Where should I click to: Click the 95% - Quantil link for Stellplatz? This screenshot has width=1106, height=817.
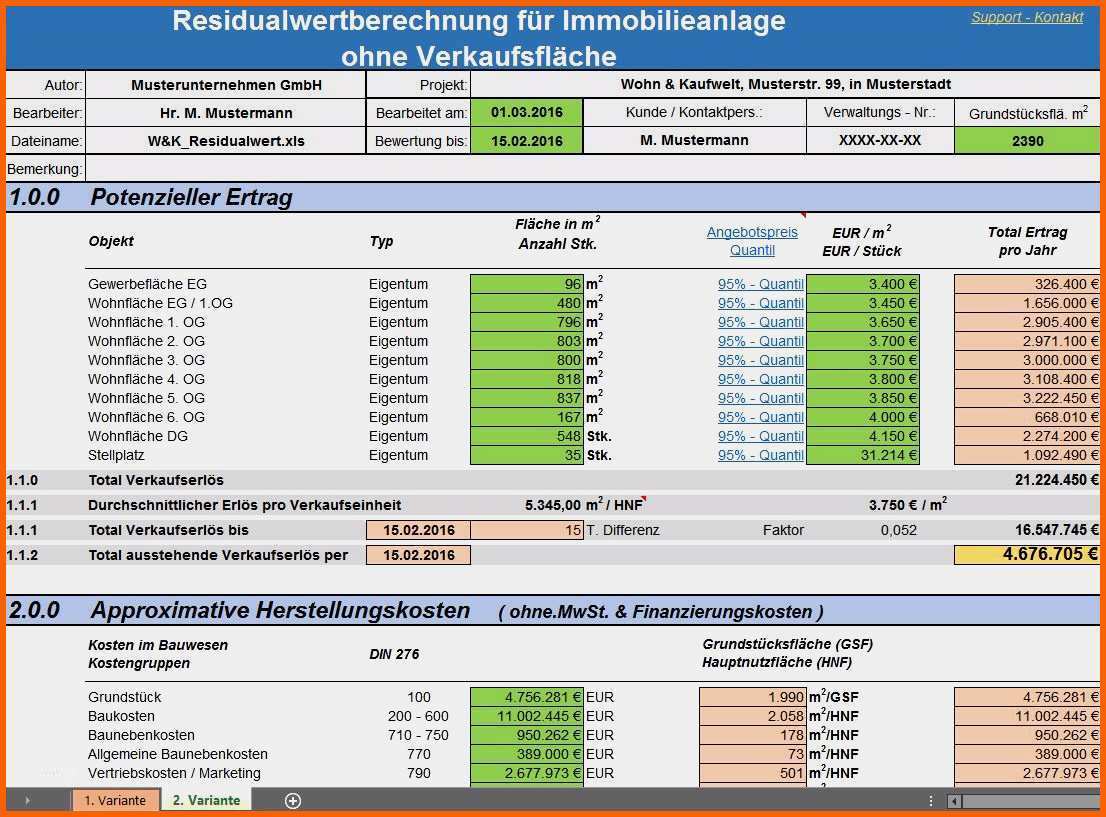click(760, 455)
